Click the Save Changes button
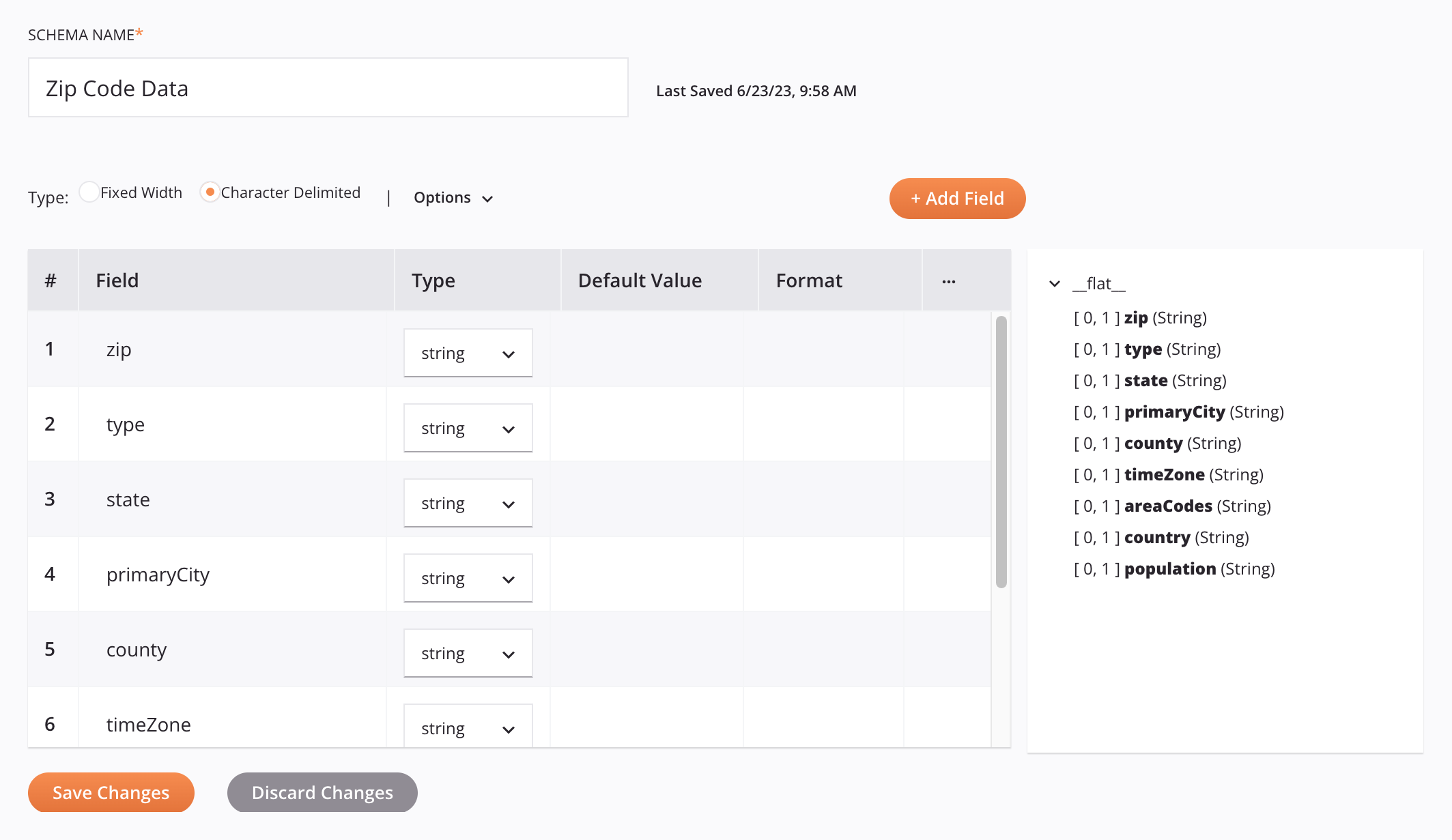 (x=111, y=792)
